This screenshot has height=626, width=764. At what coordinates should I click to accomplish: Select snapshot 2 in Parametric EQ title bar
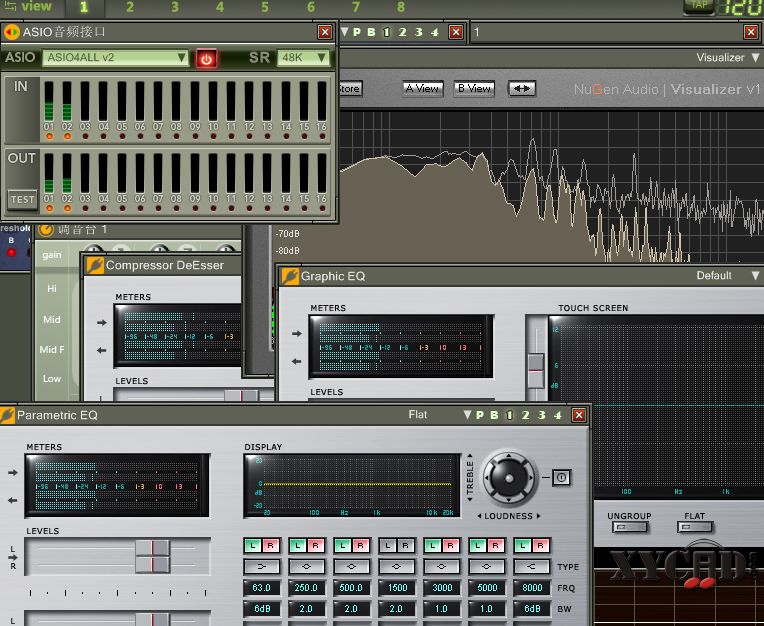click(x=525, y=416)
